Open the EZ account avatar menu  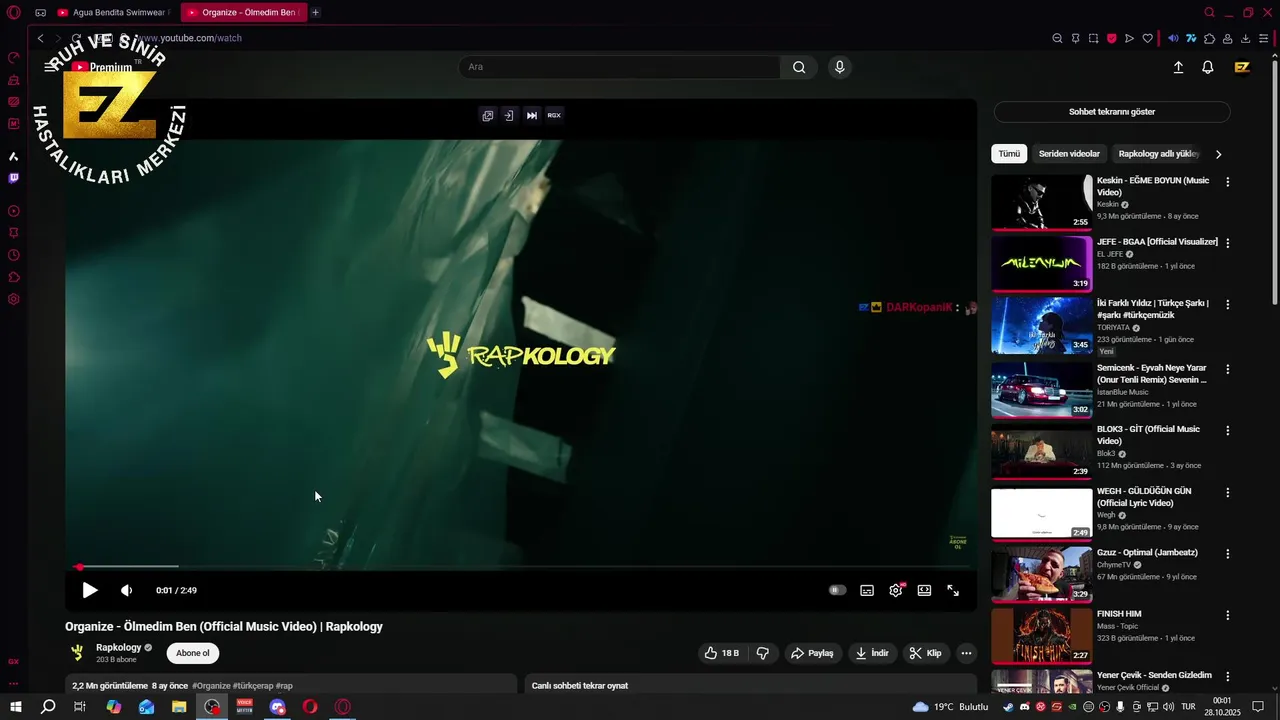click(1242, 67)
